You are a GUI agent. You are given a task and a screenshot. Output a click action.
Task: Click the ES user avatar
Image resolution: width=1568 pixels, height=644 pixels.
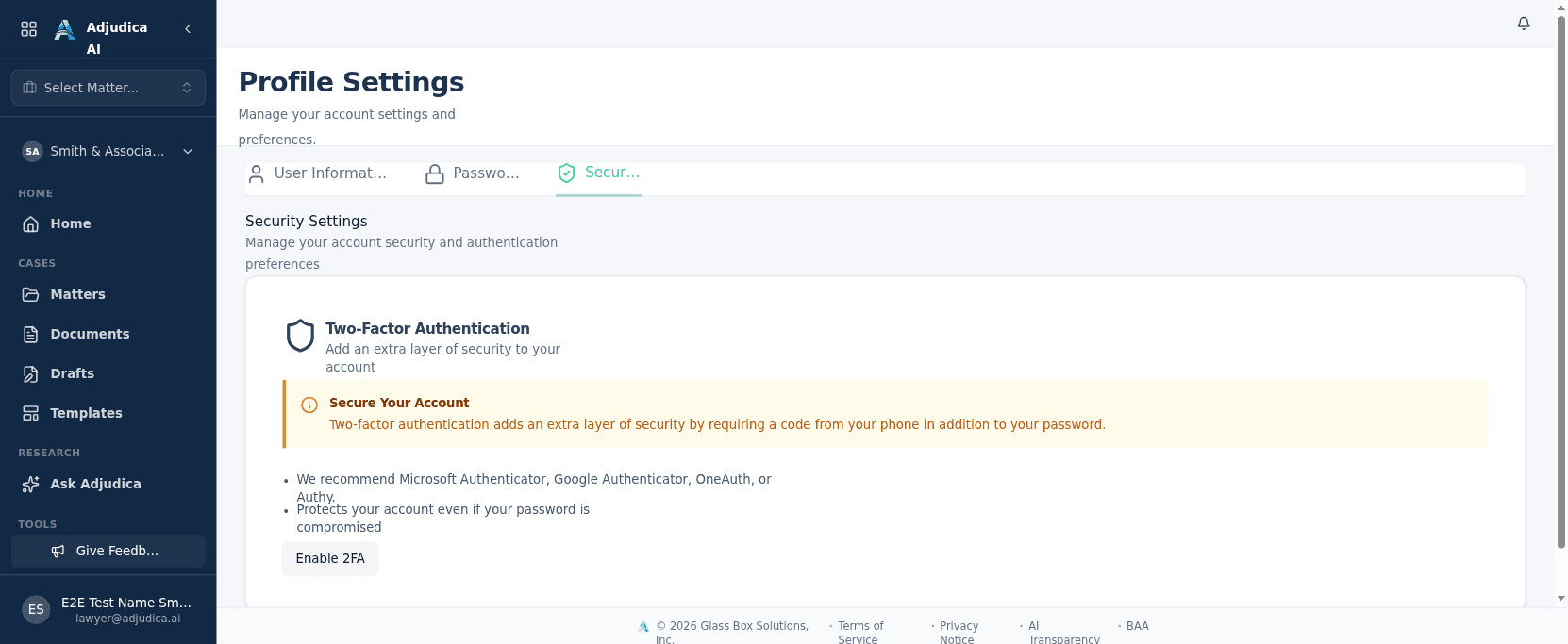click(x=36, y=609)
